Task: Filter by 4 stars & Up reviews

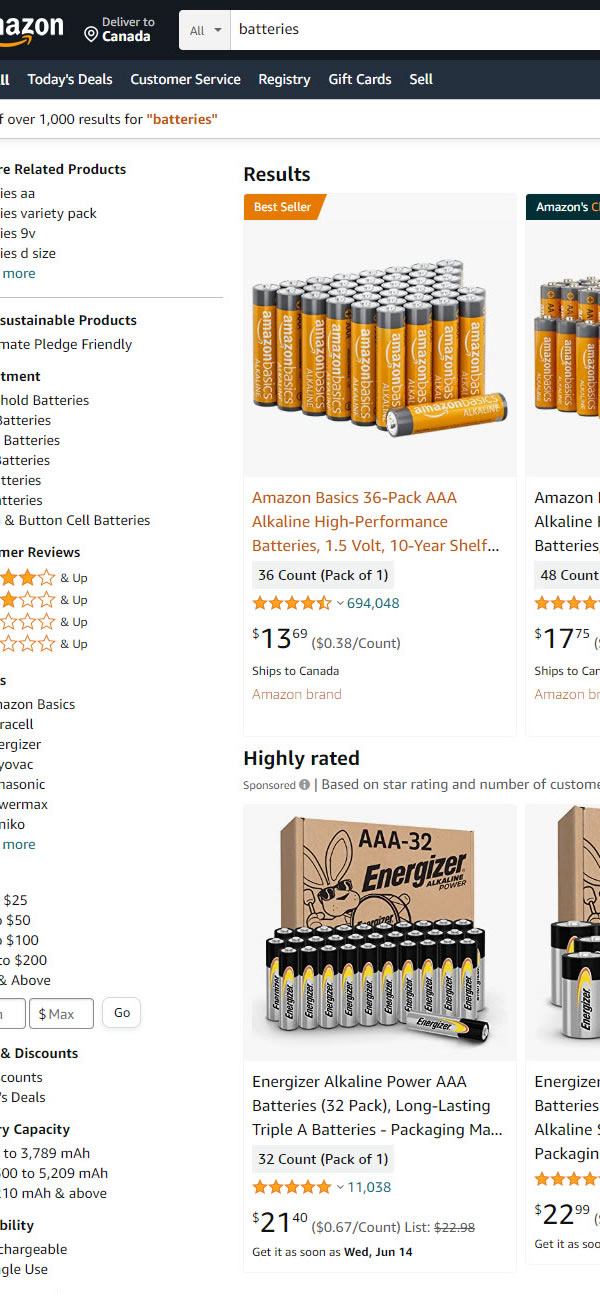Action: pyautogui.click(x=28, y=577)
